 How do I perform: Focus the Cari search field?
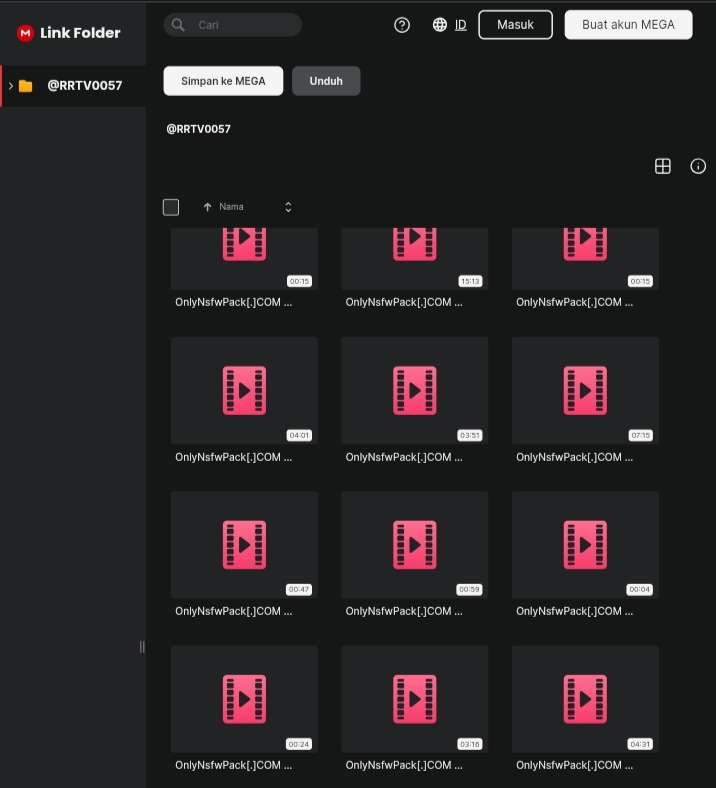click(x=233, y=25)
